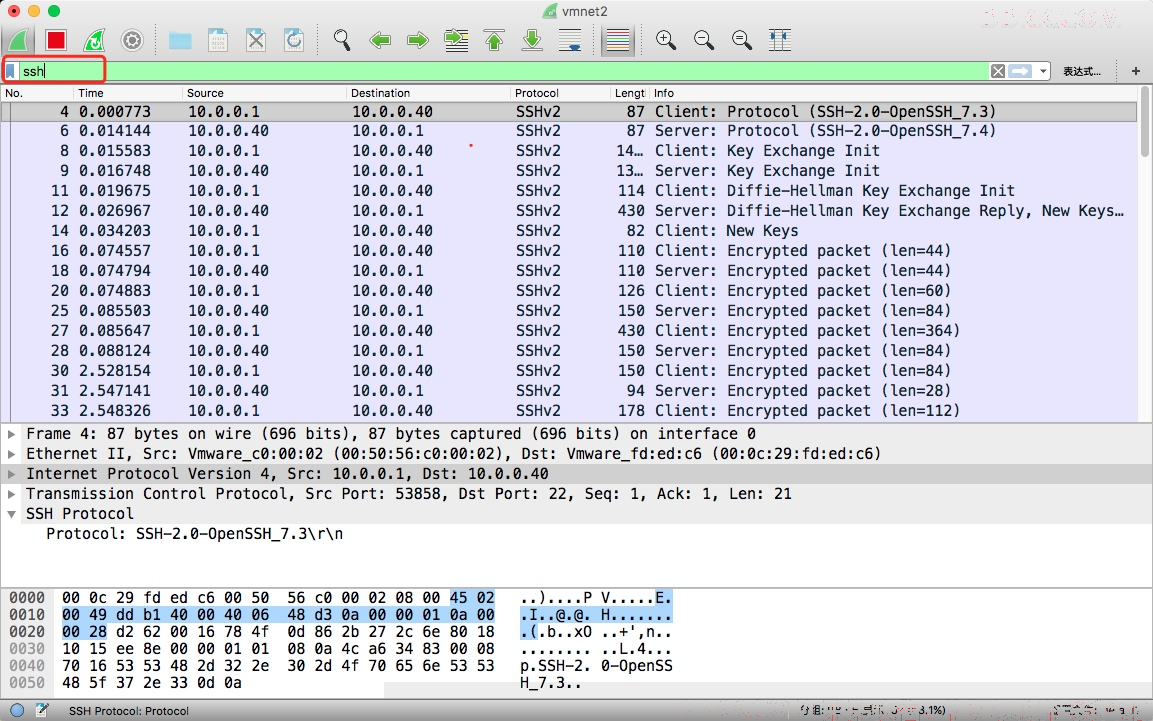Viewport: 1153px width, 721px height.
Task: Restart the current capture
Action: 94,40
